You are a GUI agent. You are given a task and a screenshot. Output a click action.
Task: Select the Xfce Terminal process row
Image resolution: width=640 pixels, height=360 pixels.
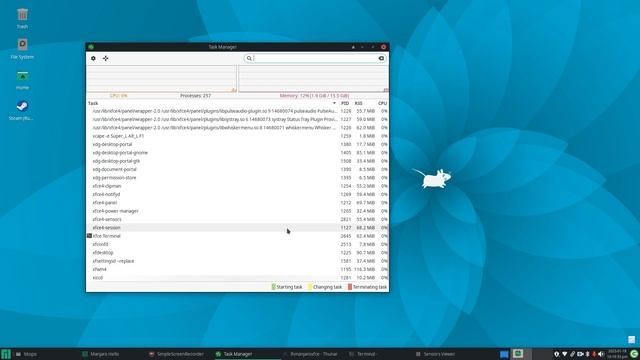(238, 236)
